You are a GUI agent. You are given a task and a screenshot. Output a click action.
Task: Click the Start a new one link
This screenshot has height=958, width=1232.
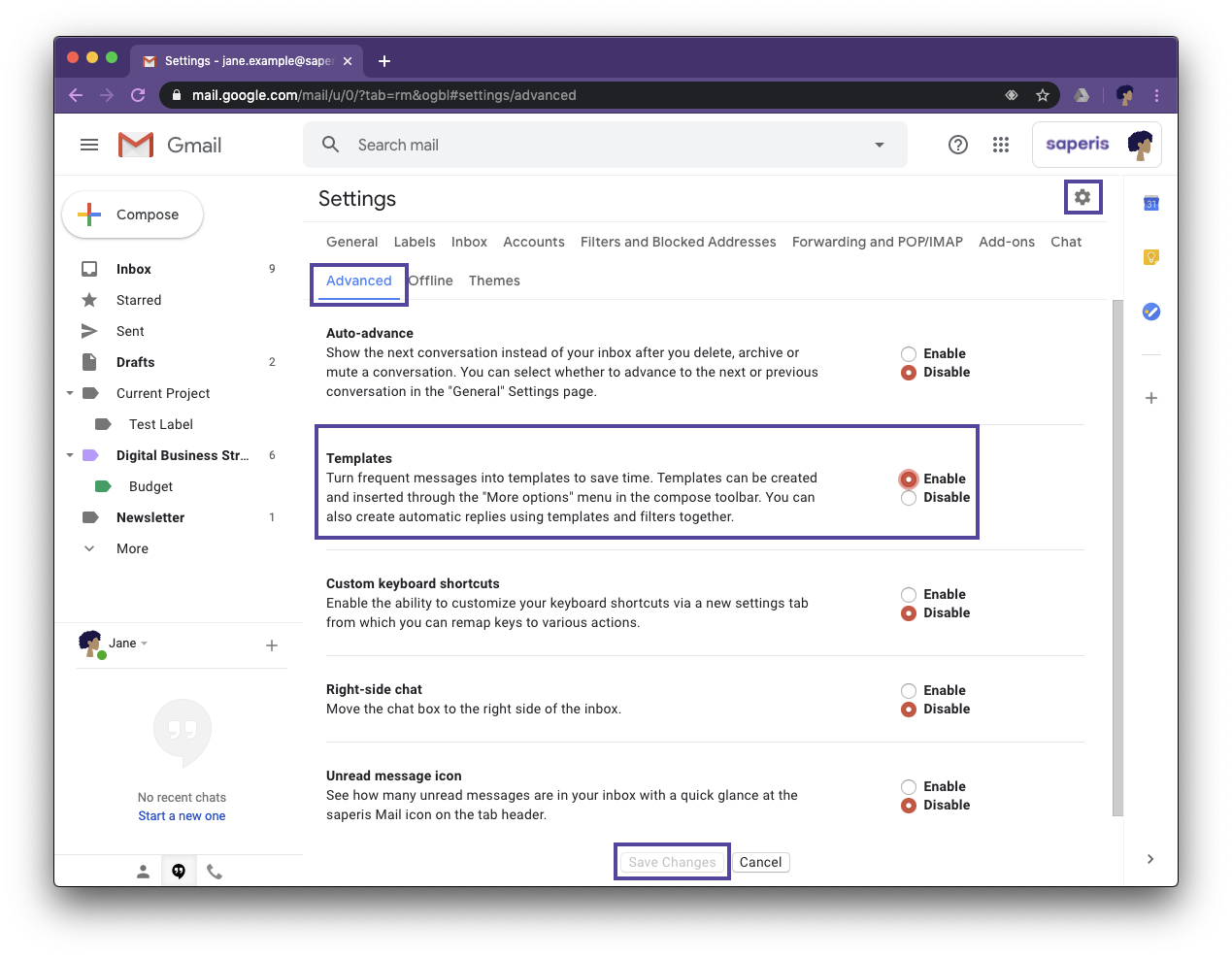click(x=182, y=816)
